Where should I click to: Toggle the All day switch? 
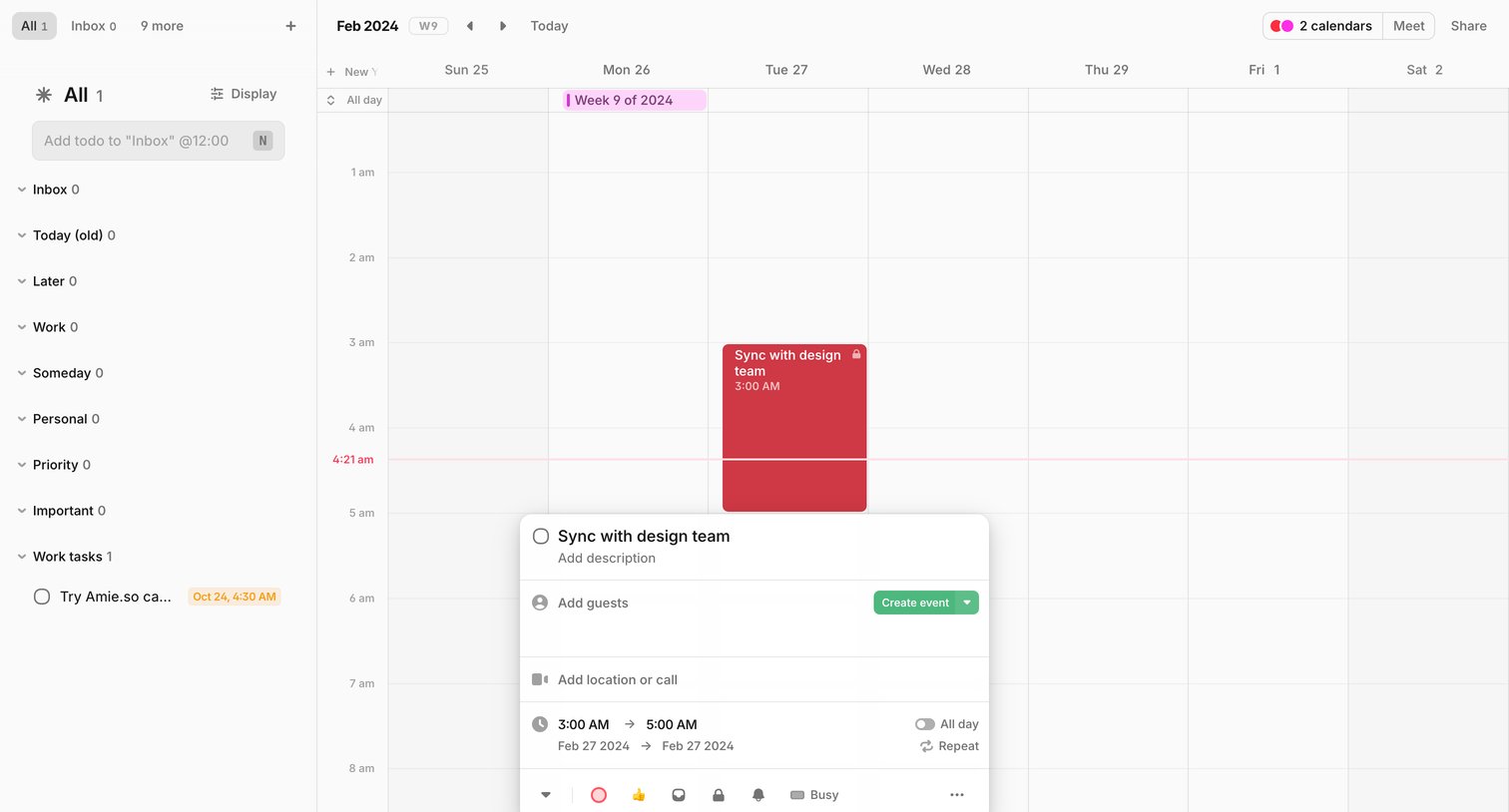pyautogui.click(x=925, y=724)
